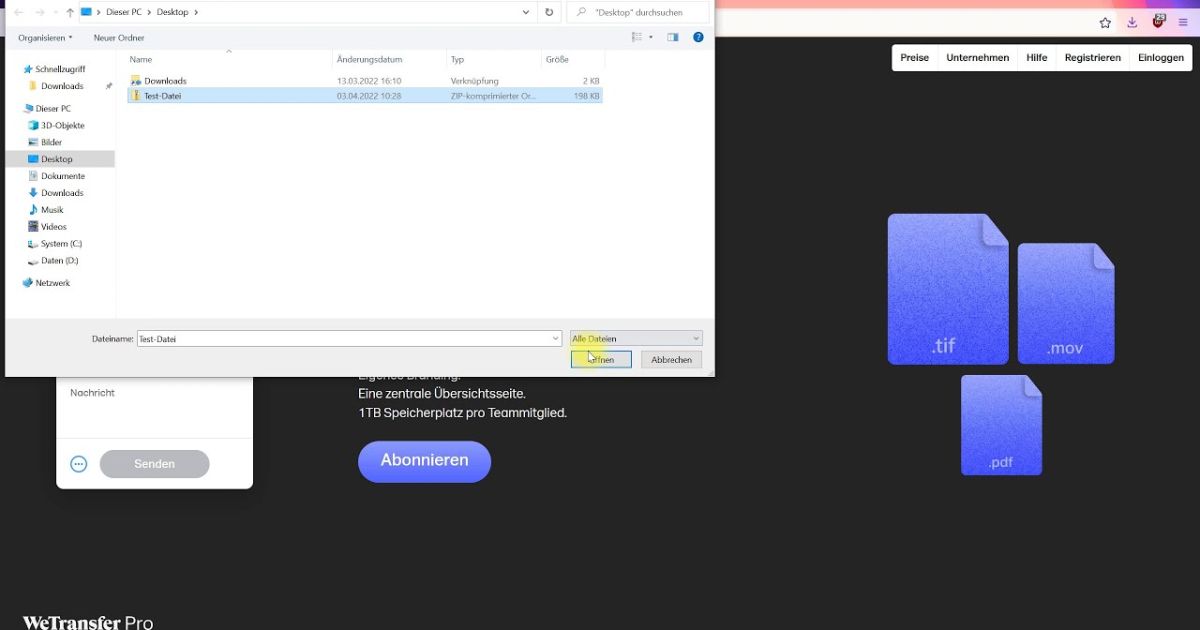Bookmark the page with the star icon

[x=1104, y=21]
